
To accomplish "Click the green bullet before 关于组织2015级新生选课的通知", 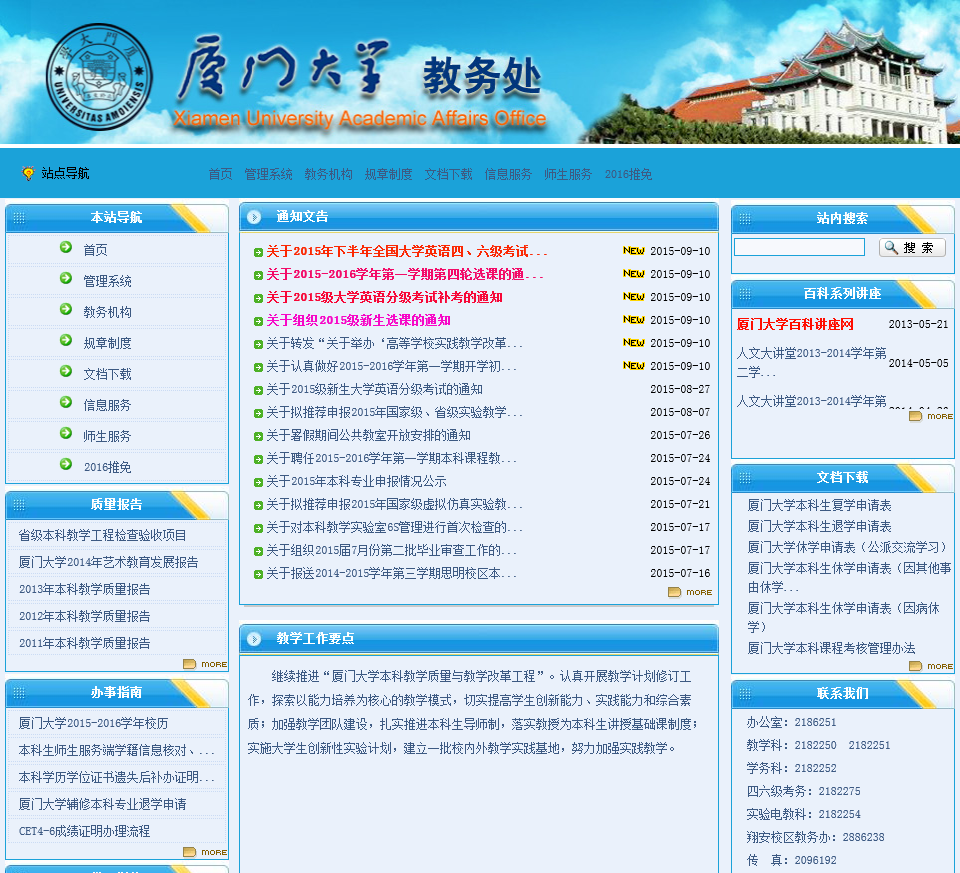I will (x=258, y=321).
